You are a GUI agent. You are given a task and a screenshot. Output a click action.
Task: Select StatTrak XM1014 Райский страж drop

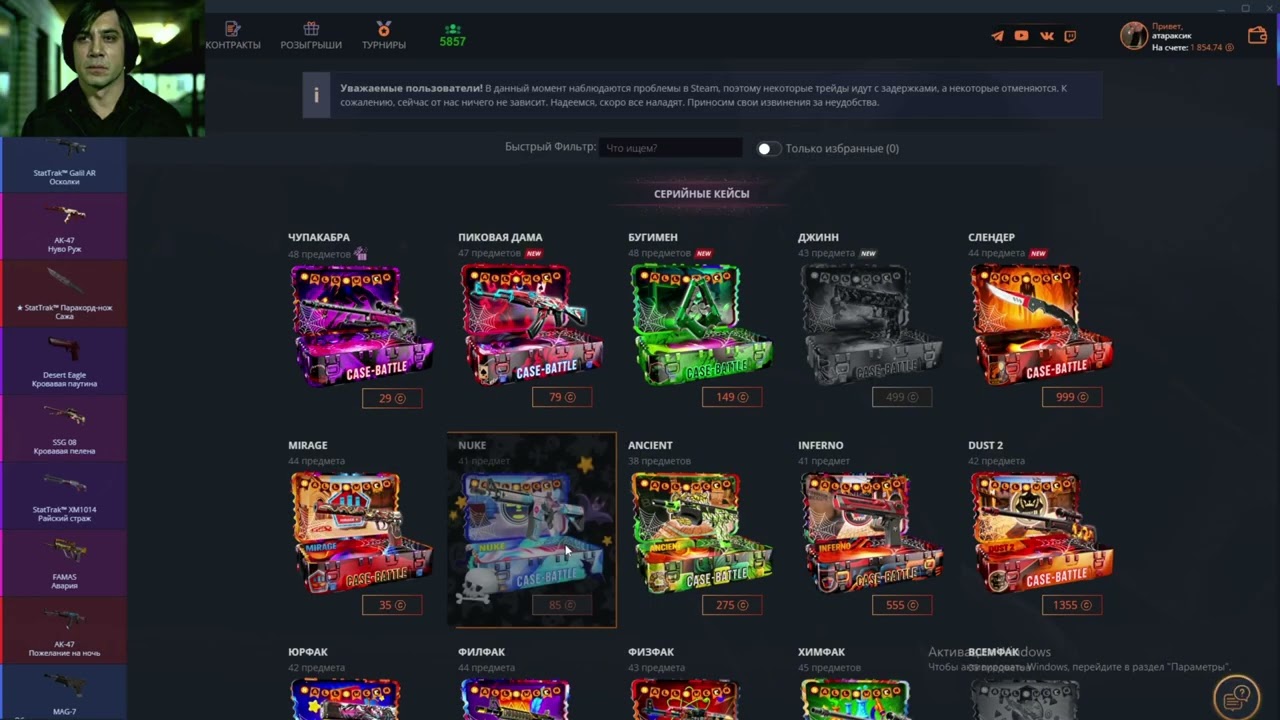click(64, 495)
